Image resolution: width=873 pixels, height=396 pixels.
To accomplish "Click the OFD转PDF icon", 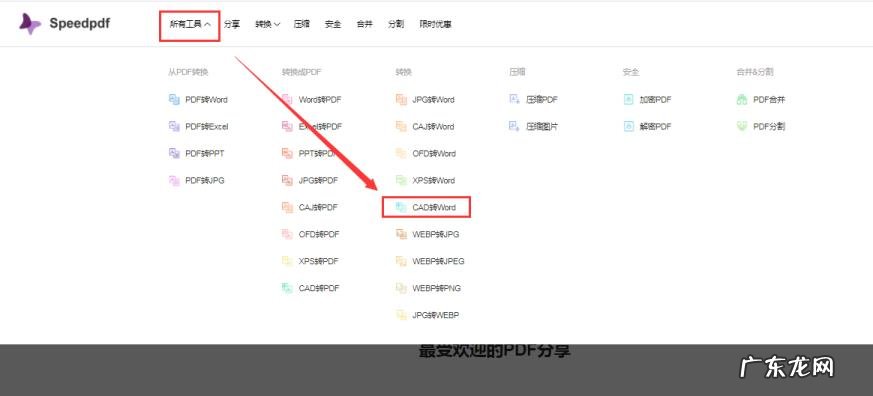I will coord(287,234).
